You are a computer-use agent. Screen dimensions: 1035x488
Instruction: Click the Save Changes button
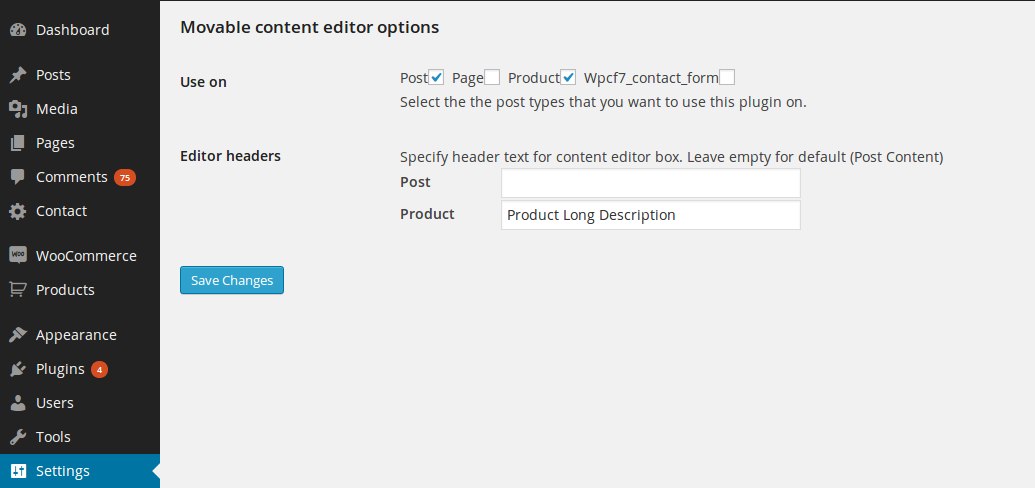coord(232,280)
